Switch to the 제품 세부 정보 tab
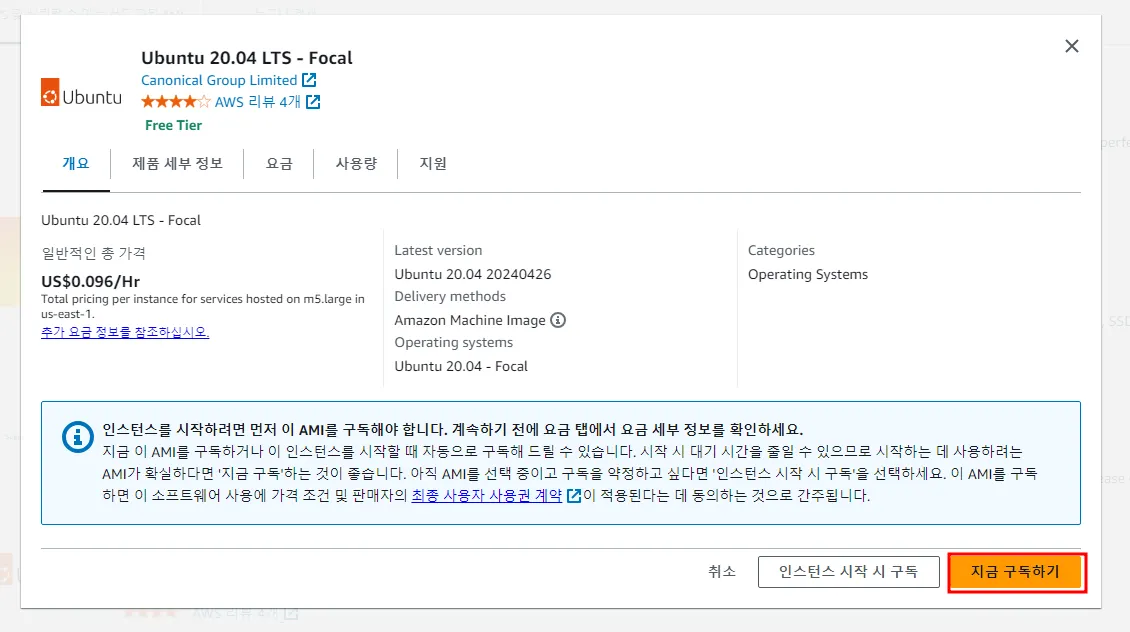This screenshot has height=632, width=1130. click(x=177, y=164)
